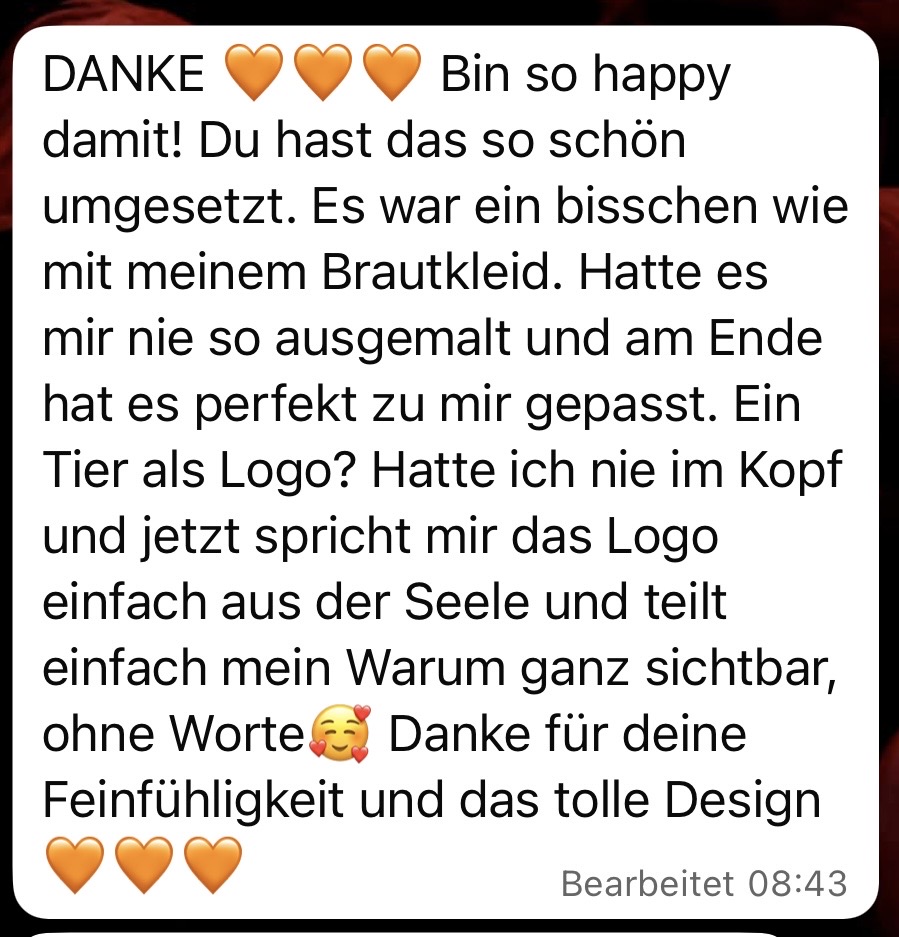Tap the third orange heart before 'Bin so happy'
The width and height of the screenshot is (899, 937).
[x=392, y=72]
